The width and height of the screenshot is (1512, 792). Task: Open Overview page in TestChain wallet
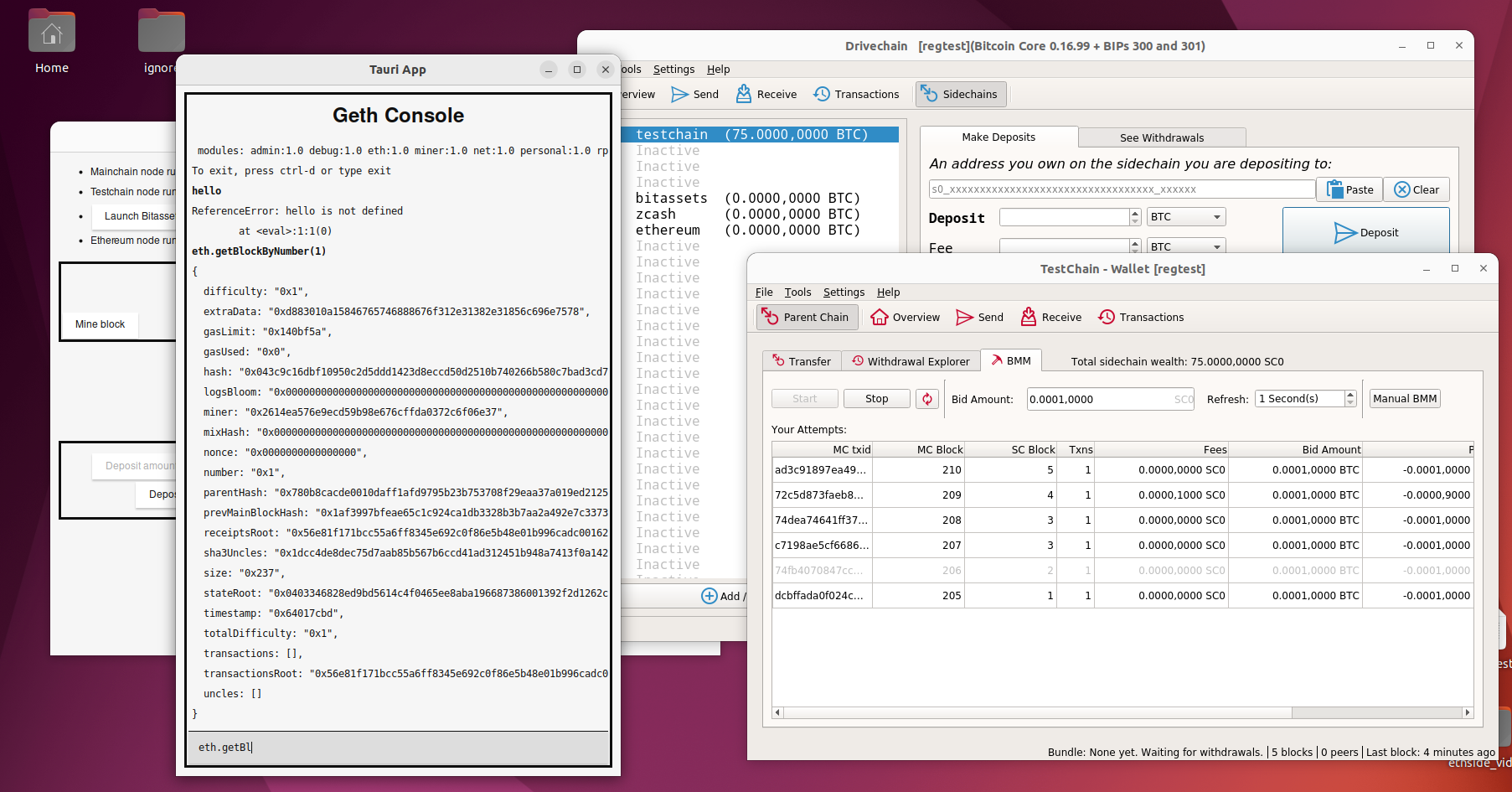click(905, 317)
